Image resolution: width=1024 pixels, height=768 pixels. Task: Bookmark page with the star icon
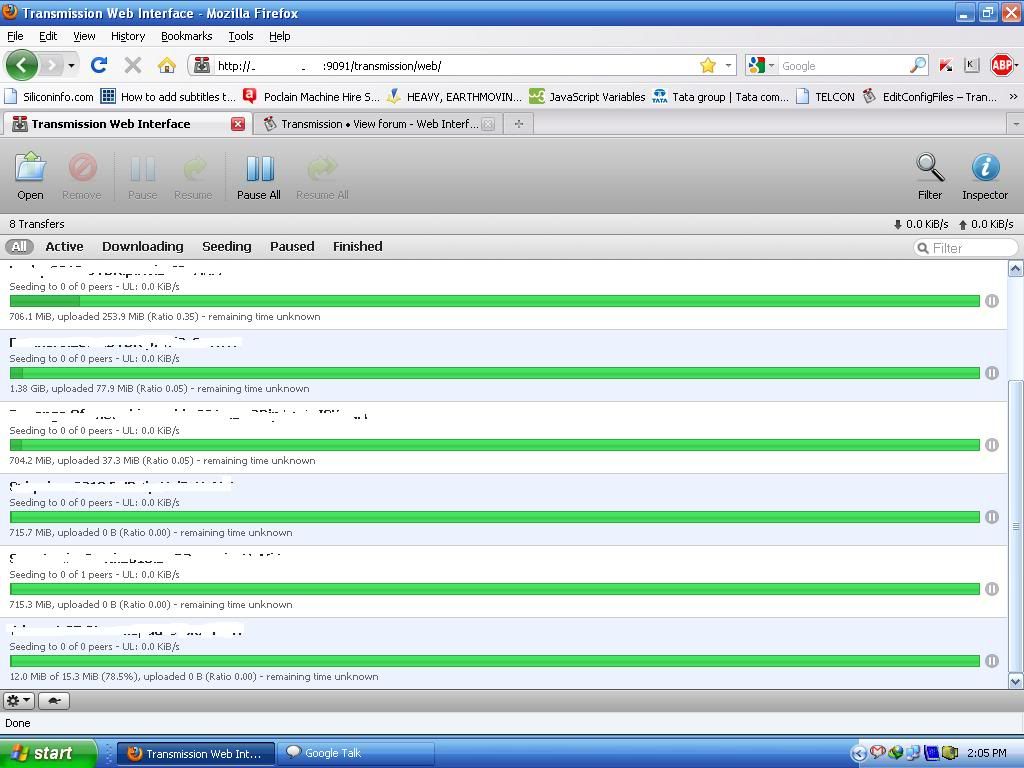708,65
